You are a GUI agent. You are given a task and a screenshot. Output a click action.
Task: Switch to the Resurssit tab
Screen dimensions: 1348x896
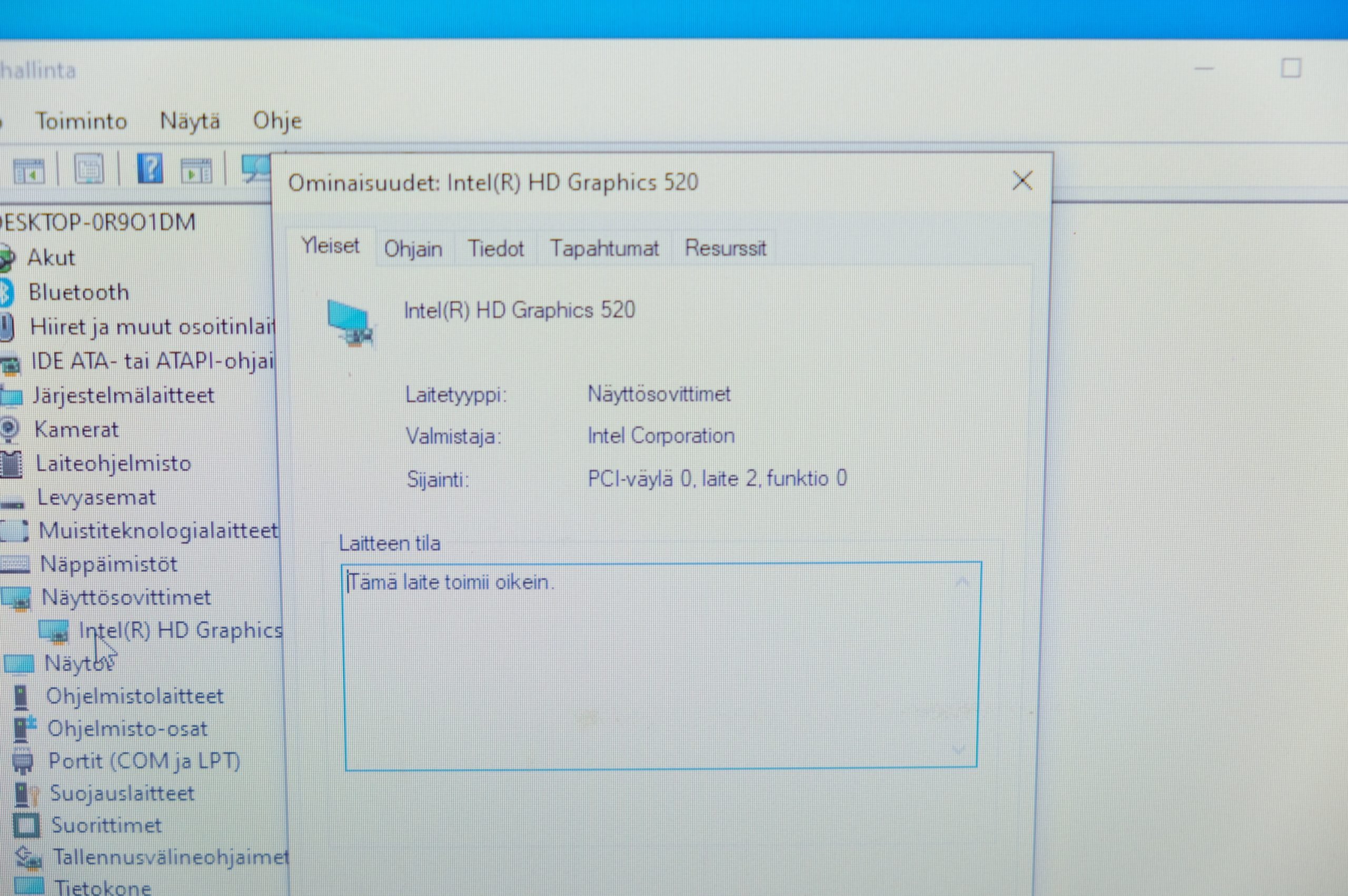[x=725, y=248]
